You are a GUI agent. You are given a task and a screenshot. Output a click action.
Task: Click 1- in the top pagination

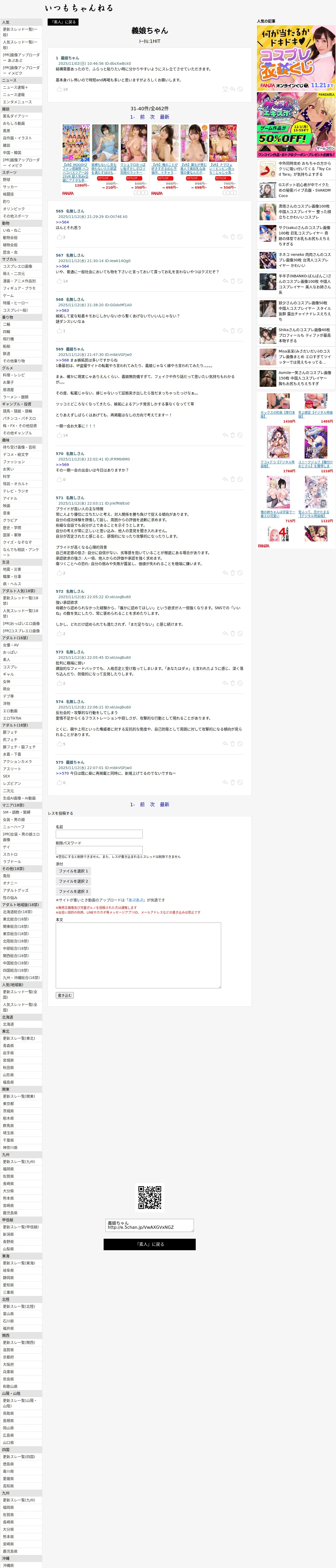[x=132, y=117]
